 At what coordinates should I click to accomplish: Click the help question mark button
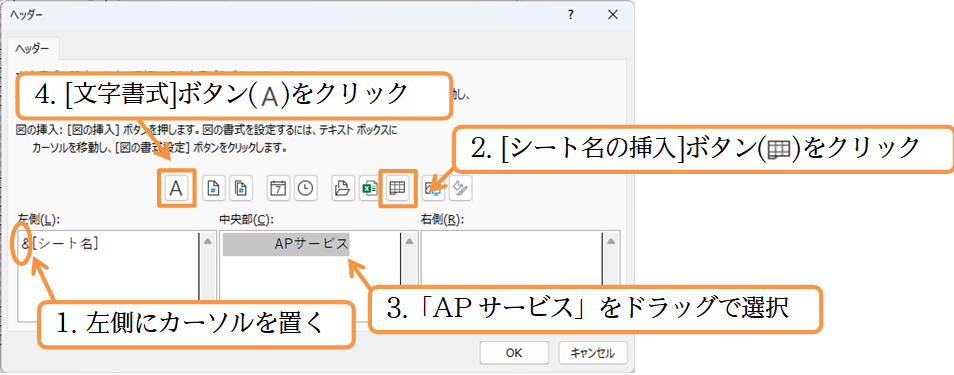pyautogui.click(x=570, y=15)
